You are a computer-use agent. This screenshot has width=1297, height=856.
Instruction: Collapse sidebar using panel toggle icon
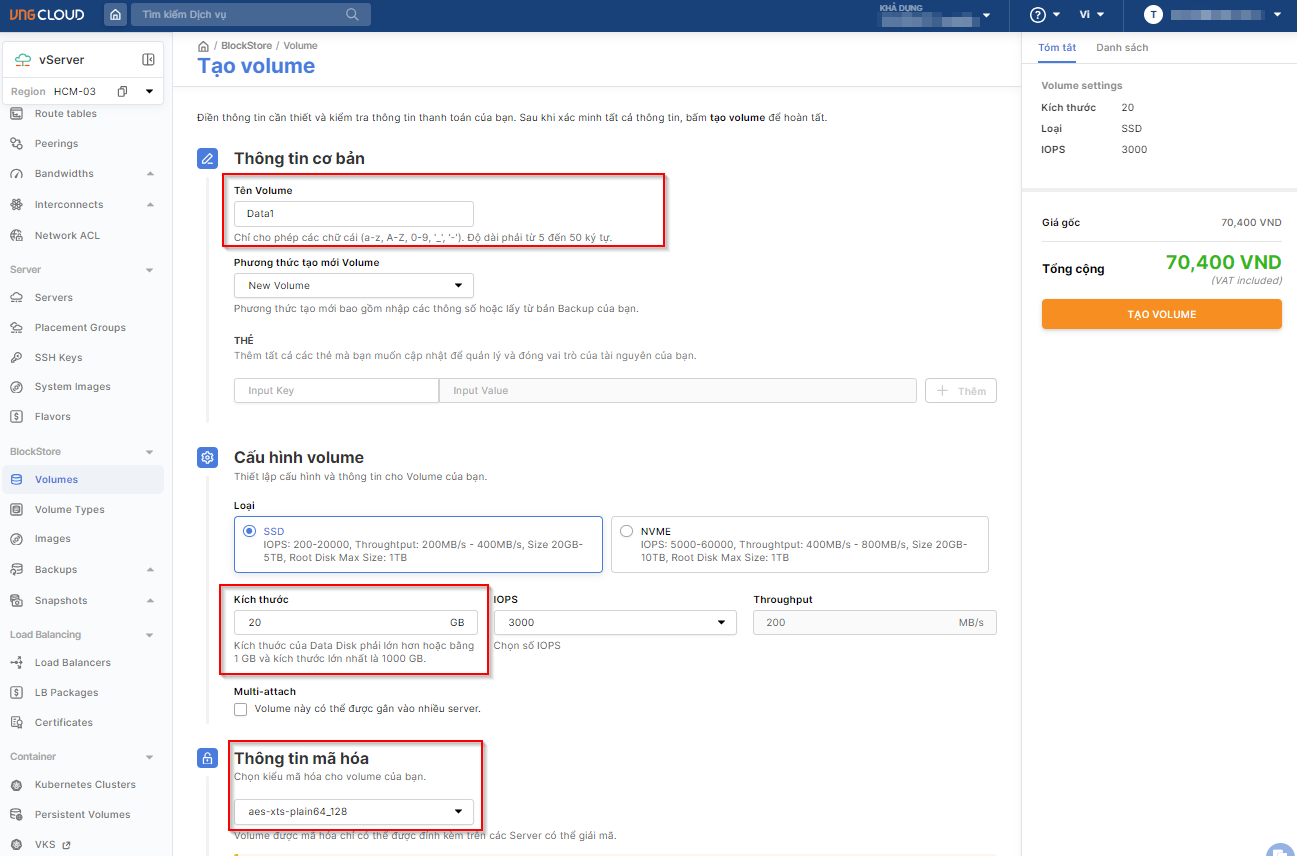[148, 60]
